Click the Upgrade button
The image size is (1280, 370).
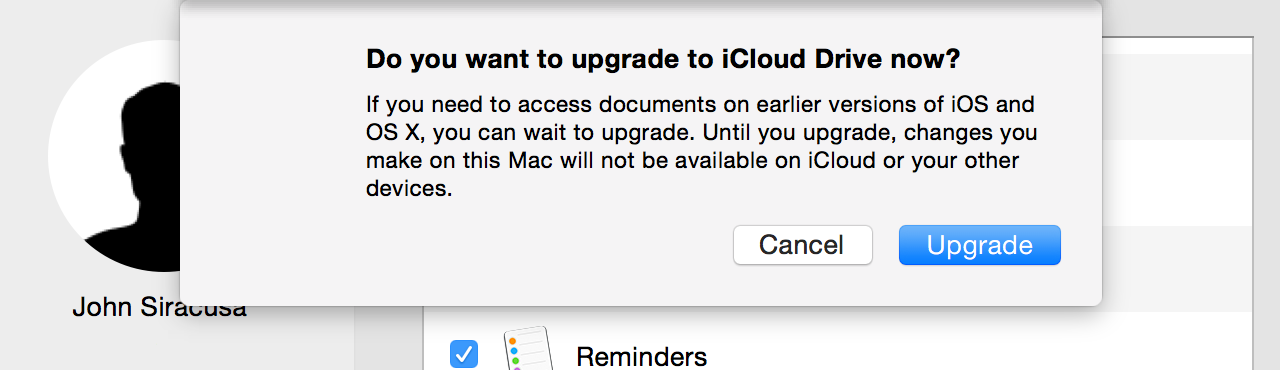click(x=979, y=245)
